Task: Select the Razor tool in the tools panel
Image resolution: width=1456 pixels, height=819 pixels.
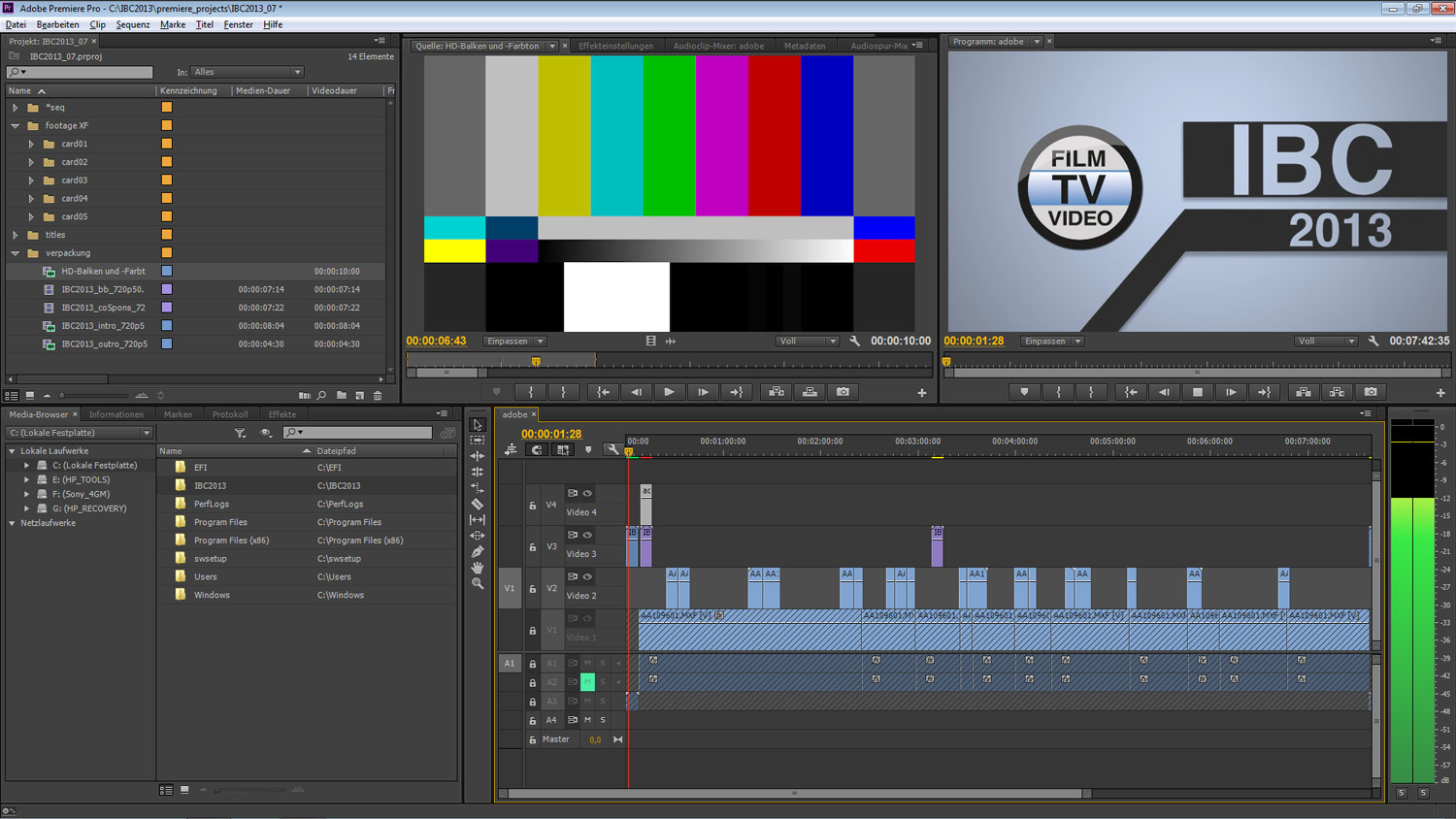Action: coord(478,504)
